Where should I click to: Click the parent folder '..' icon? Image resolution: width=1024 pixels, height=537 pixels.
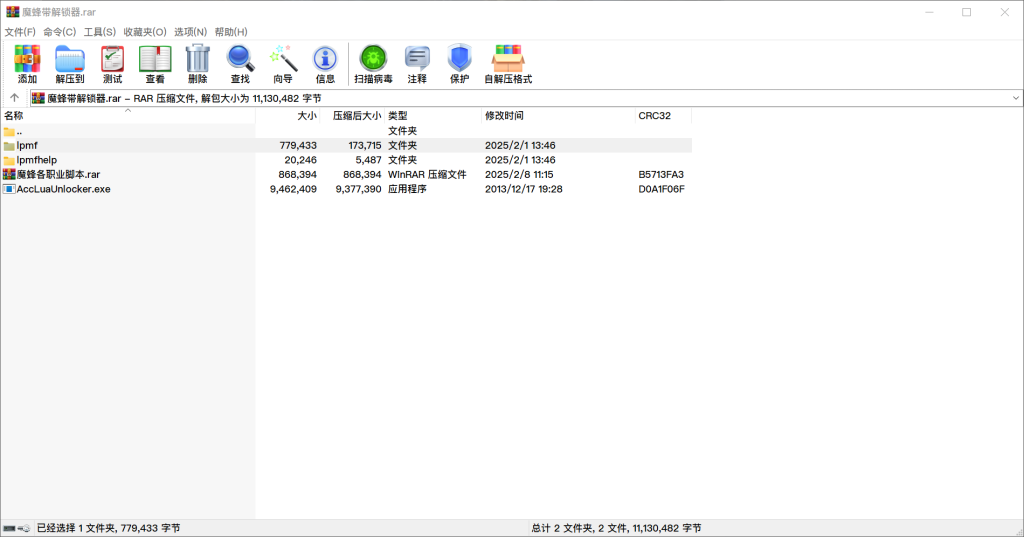[x=9, y=131]
